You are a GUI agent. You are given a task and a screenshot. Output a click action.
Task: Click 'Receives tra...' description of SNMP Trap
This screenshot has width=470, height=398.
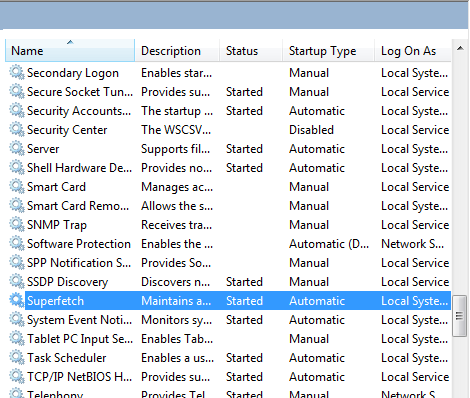coord(177,225)
